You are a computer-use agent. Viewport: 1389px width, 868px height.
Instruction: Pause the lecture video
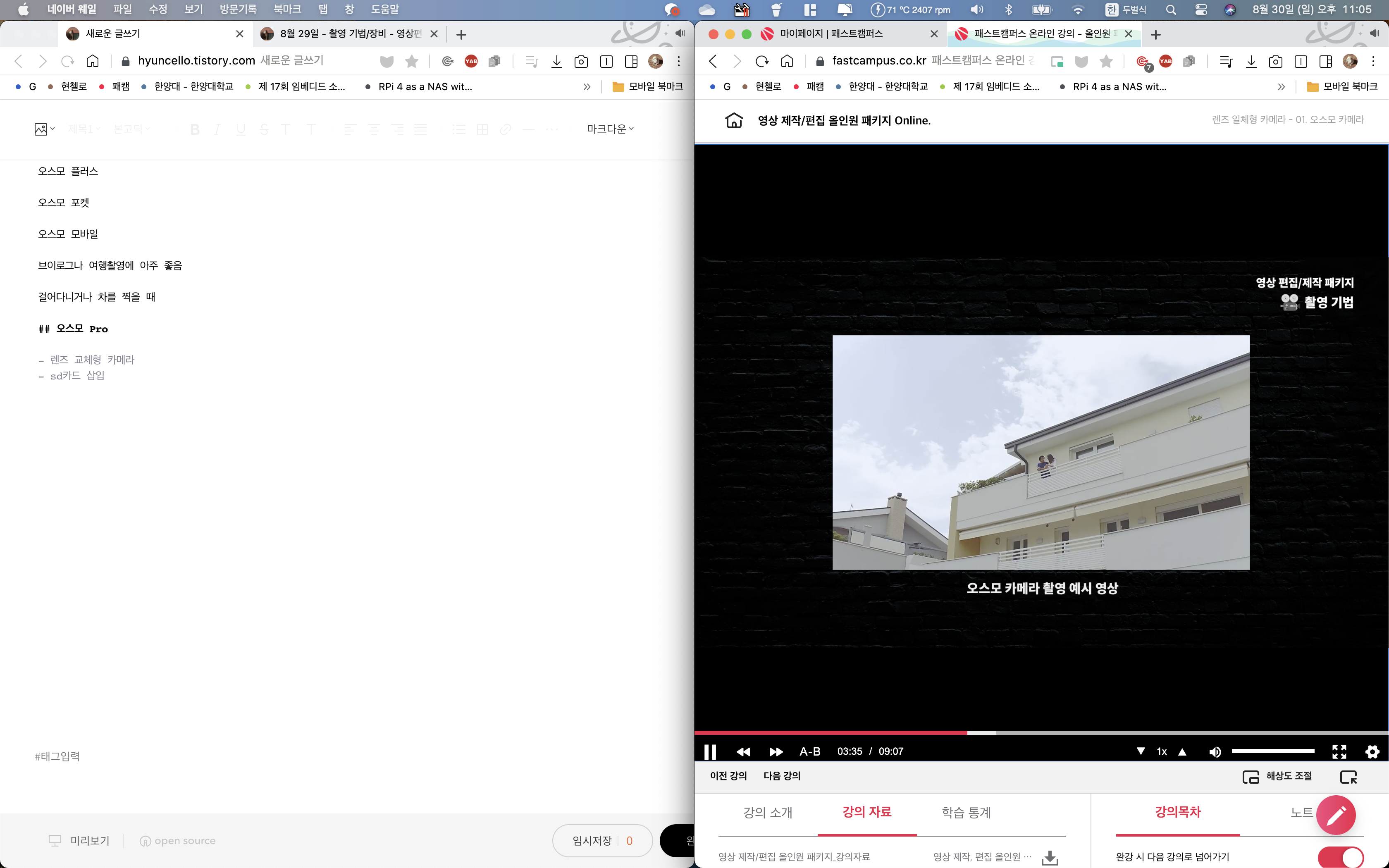[710, 751]
